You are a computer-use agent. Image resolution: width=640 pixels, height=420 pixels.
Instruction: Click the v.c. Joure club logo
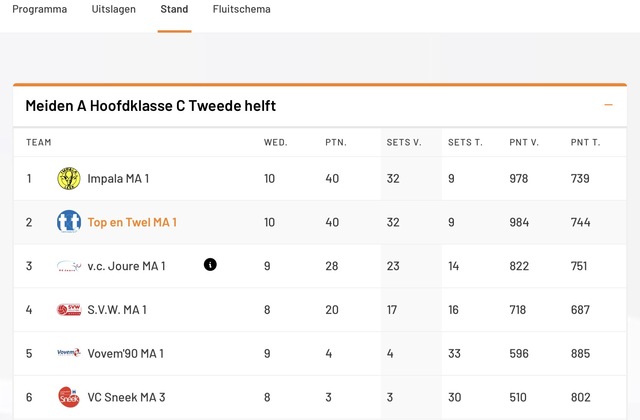tap(68, 266)
